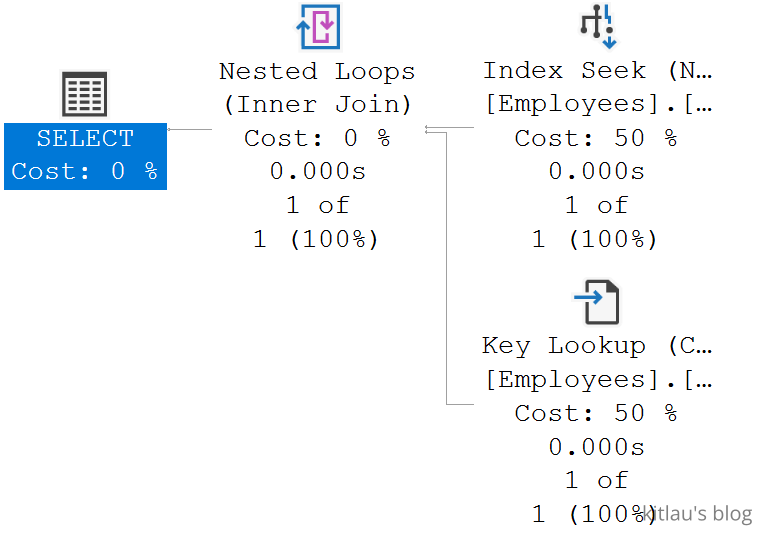Click the [Employees] object under Key Lookup

(597, 380)
